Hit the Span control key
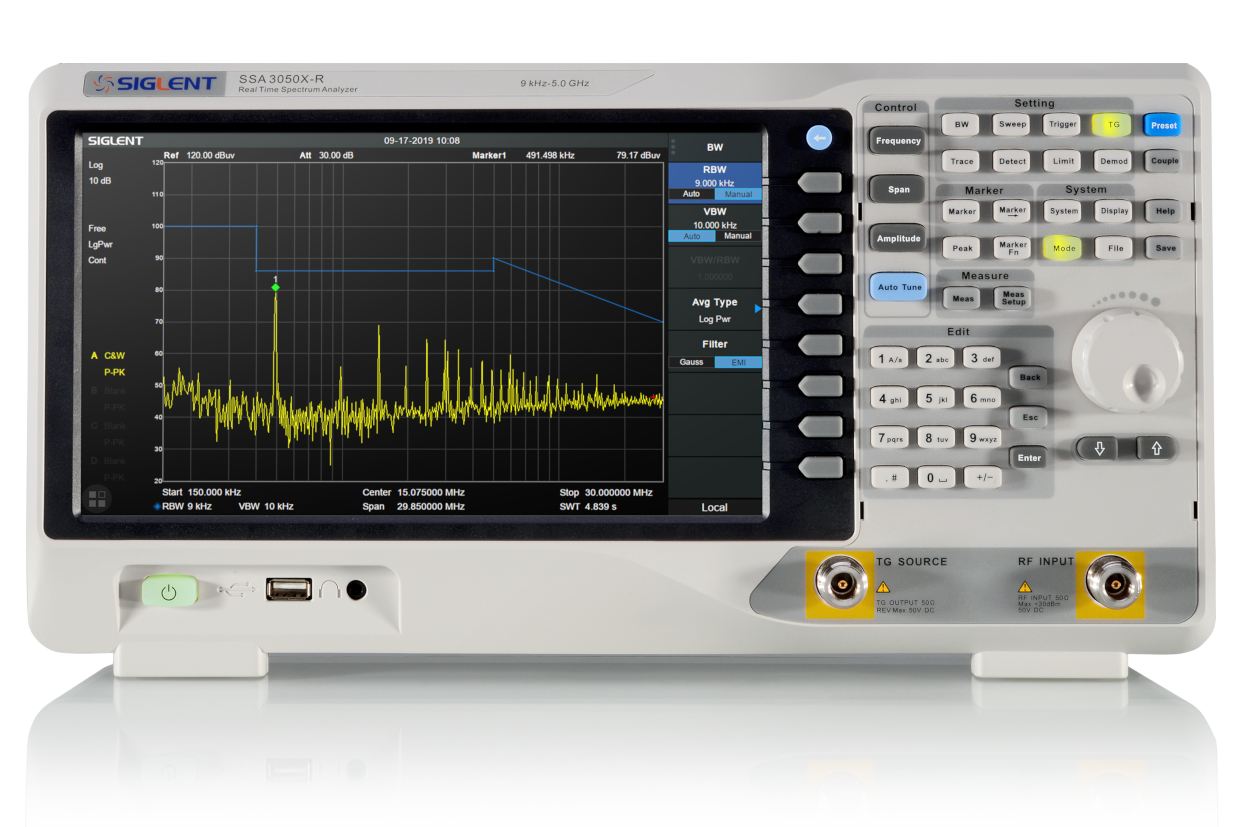Screen dimensions: 1240x827 pyautogui.click(x=898, y=190)
